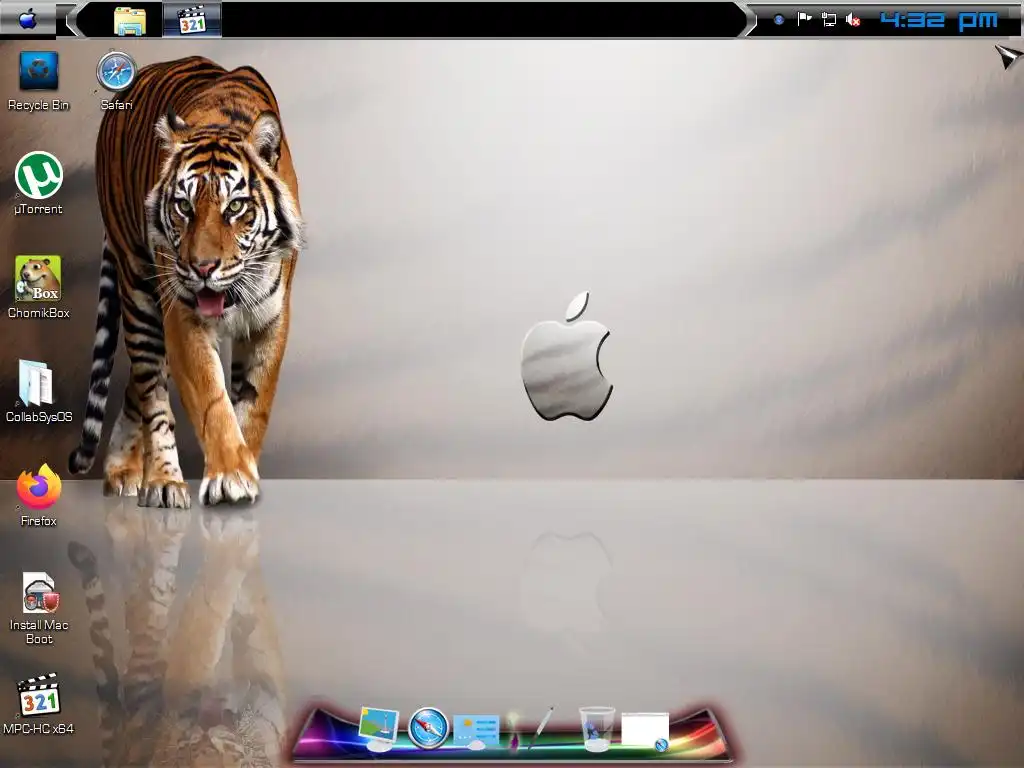Image resolution: width=1024 pixels, height=768 pixels.
Task: Launch the Safari compass in the dock
Action: tap(428, 728)
